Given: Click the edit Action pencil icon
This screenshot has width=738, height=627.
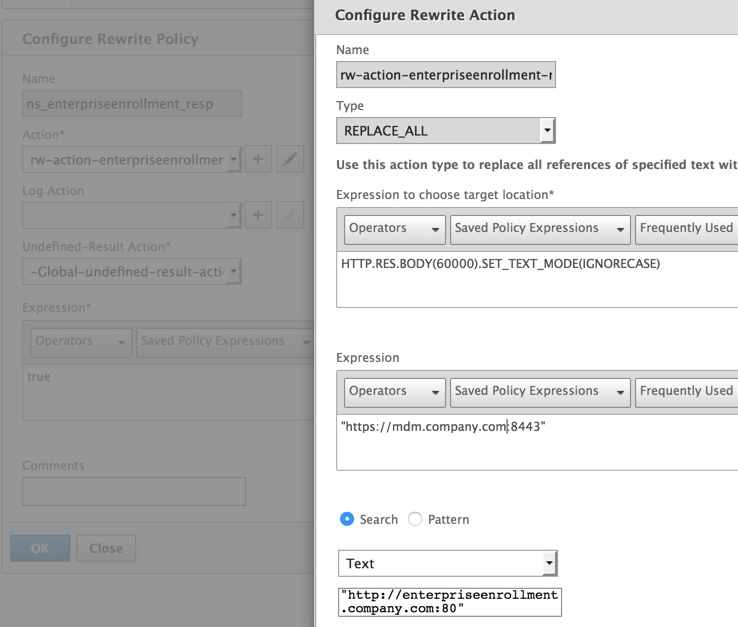Looking at the screenshot, I should click(x=290, y=159).
